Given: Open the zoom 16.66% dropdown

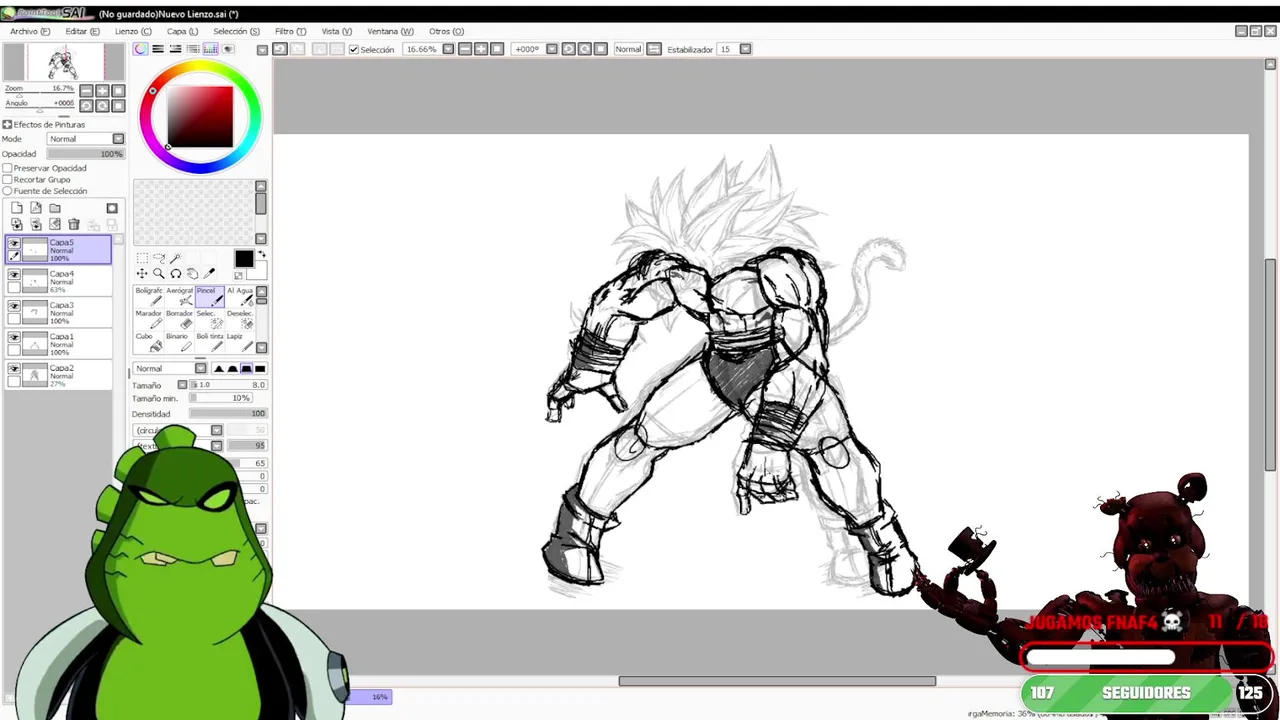Looking at the screenshot, I should pos(448,49).
